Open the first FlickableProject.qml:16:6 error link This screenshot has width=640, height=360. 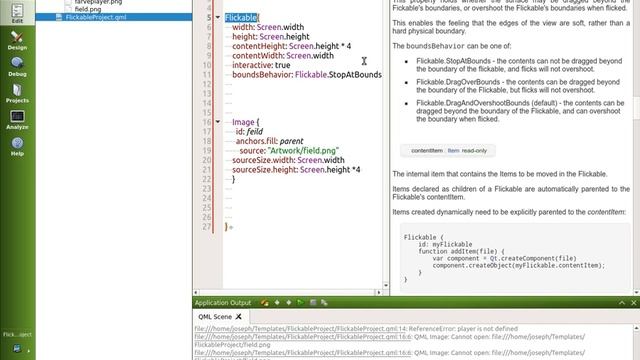click(x=303, y=337)
